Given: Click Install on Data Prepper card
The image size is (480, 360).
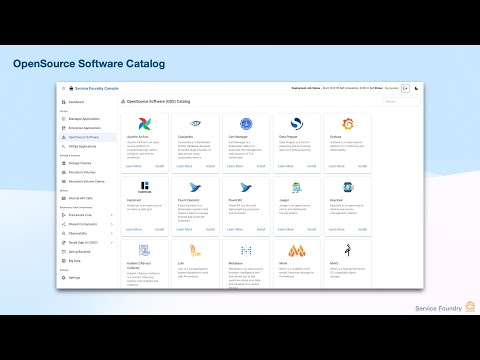Looking at the screenshot, I should pos(312,166).
